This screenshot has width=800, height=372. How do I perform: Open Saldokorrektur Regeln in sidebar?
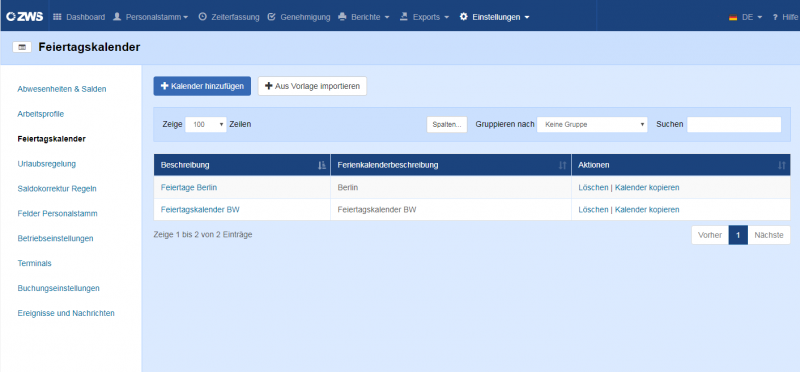tap(57, 188)
